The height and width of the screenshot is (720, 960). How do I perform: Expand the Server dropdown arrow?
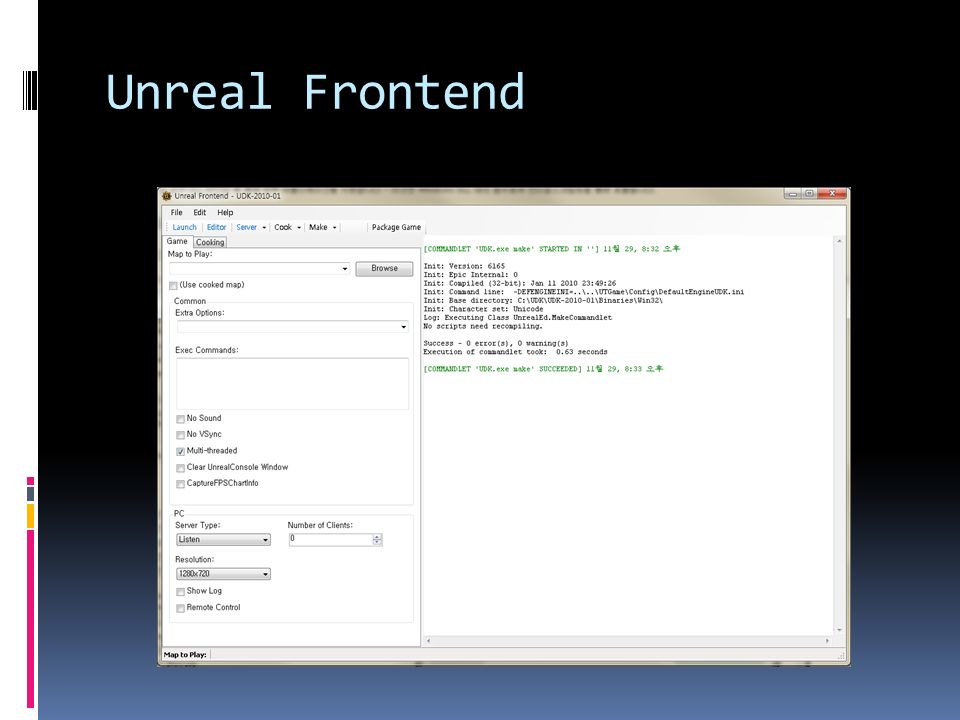click(264, 228)
